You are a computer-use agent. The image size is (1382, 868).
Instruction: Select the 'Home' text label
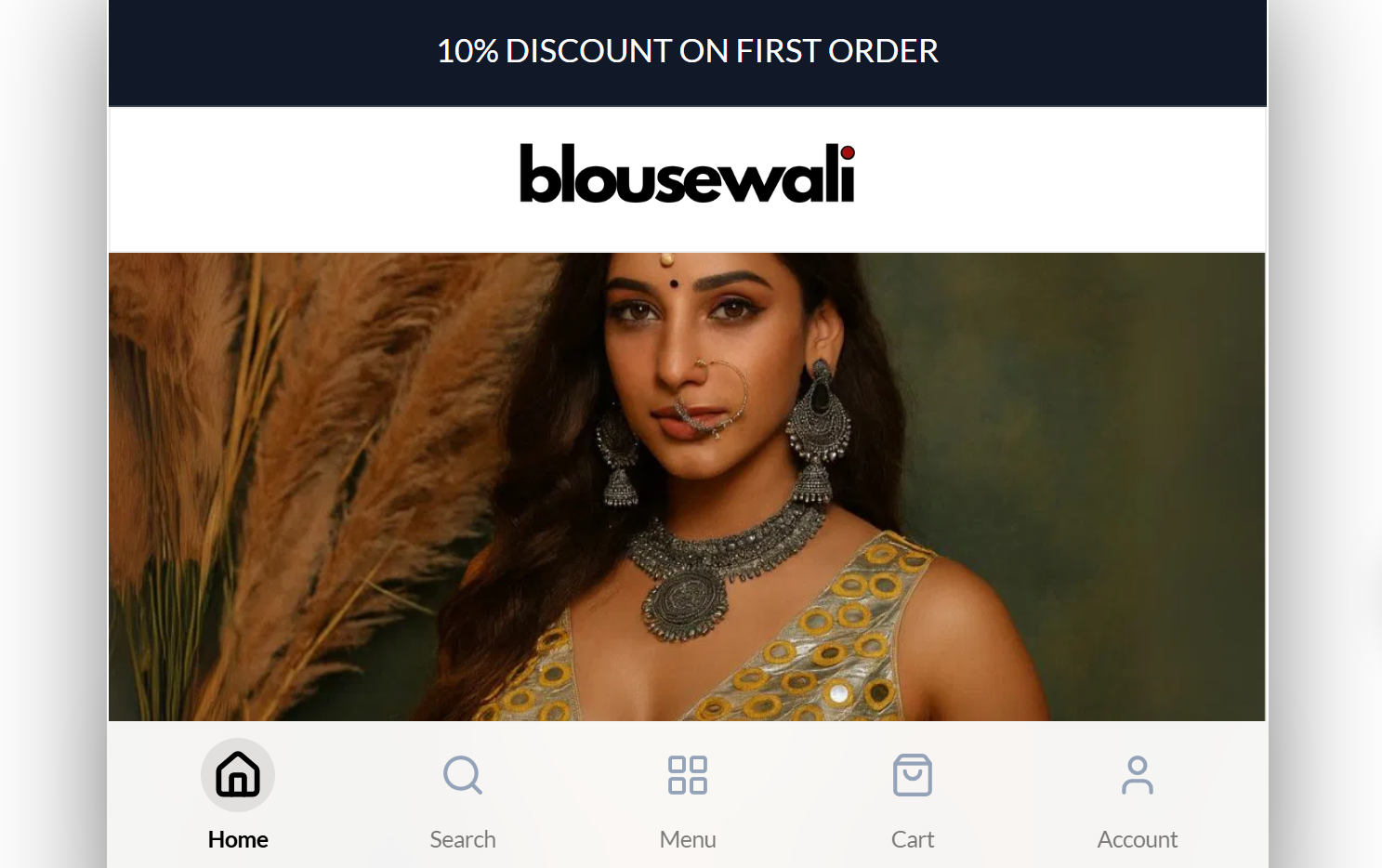coord(238,839)
